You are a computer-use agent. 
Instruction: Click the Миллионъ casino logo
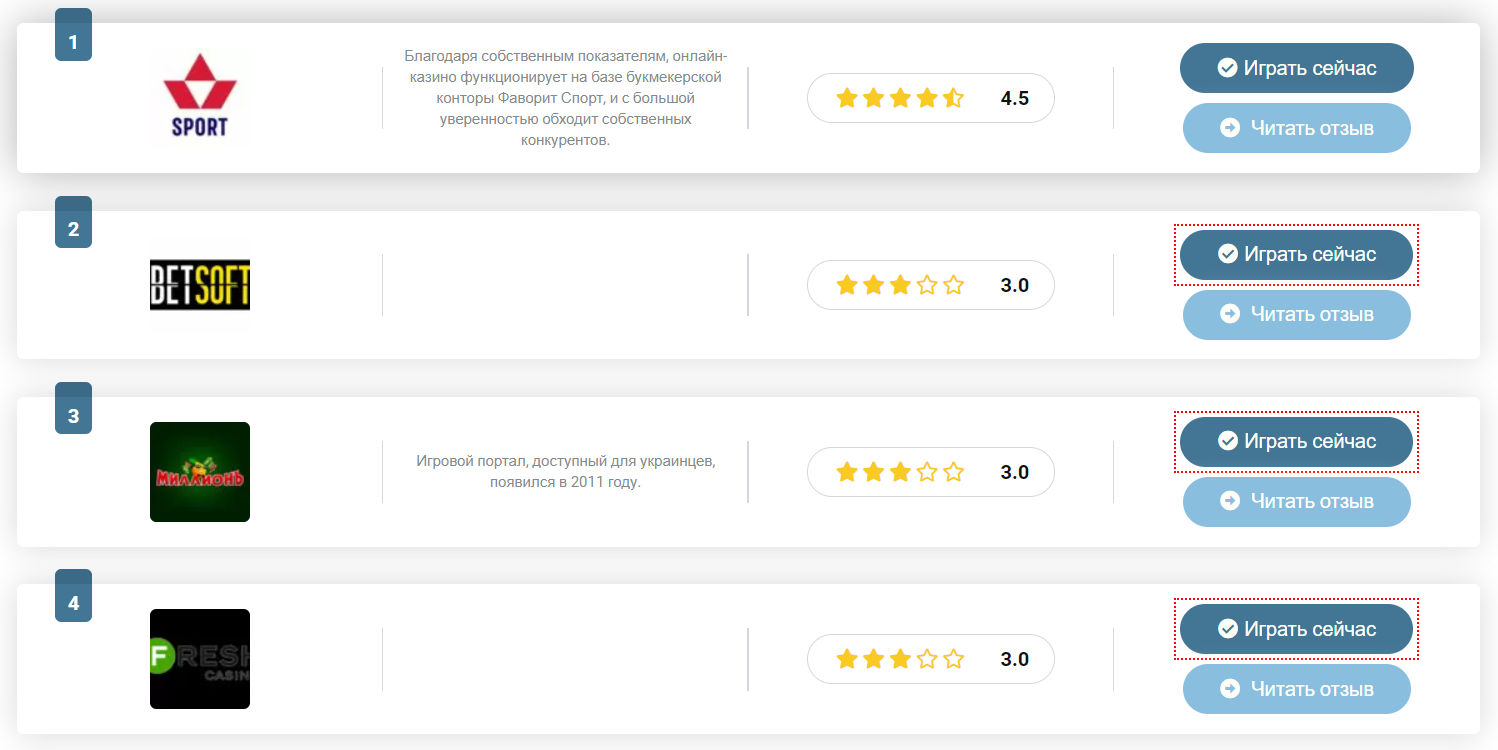200,472
